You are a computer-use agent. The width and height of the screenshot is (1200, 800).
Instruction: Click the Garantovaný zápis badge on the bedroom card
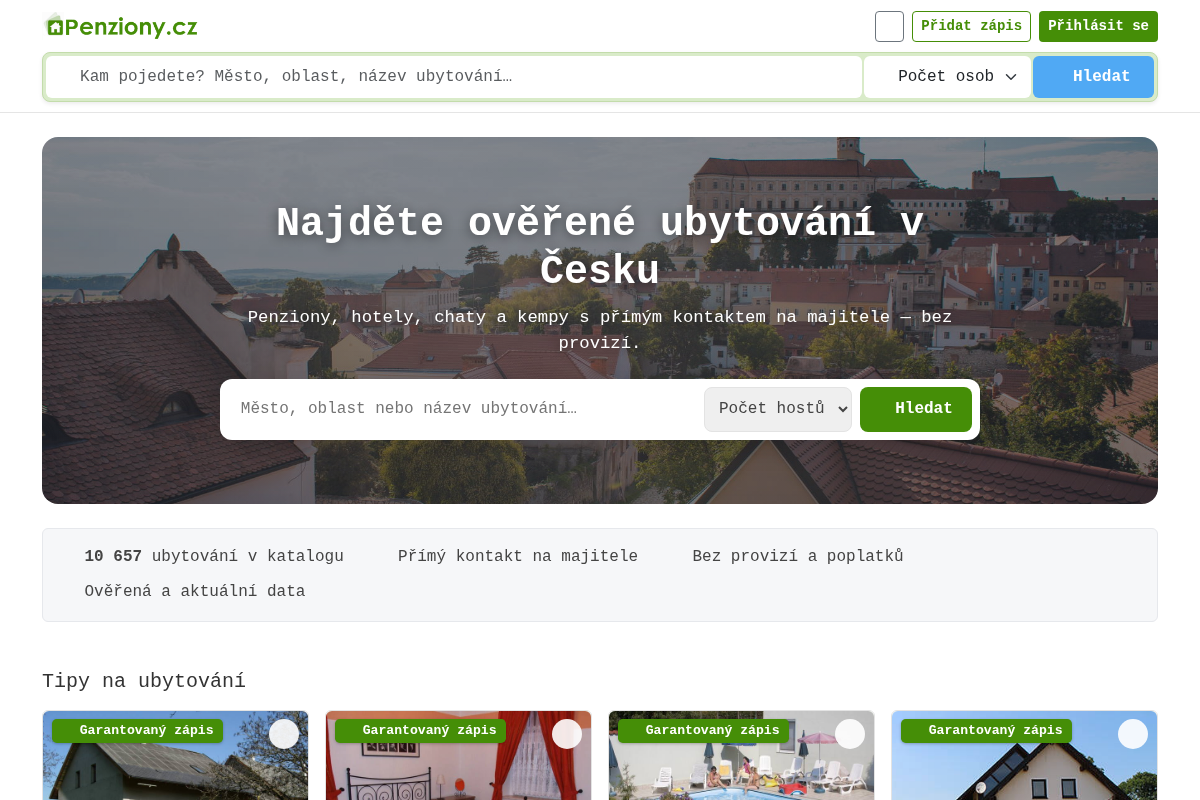pyautogui.click(x=420, y=731)
